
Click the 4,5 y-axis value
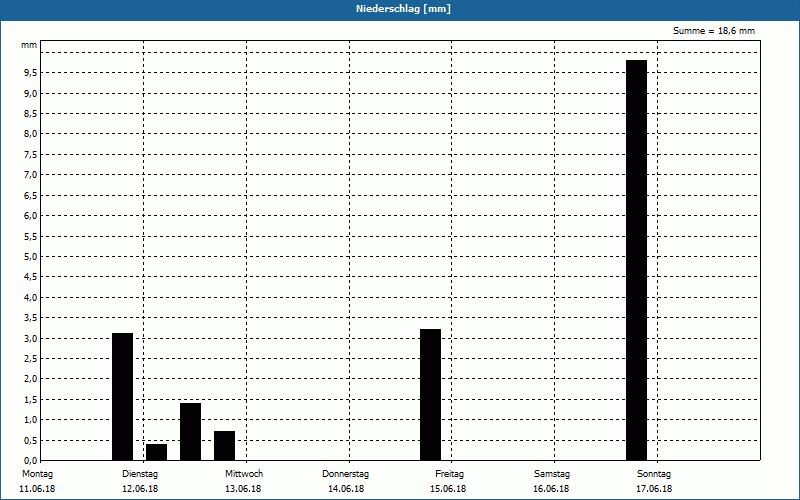coord(30,277)
